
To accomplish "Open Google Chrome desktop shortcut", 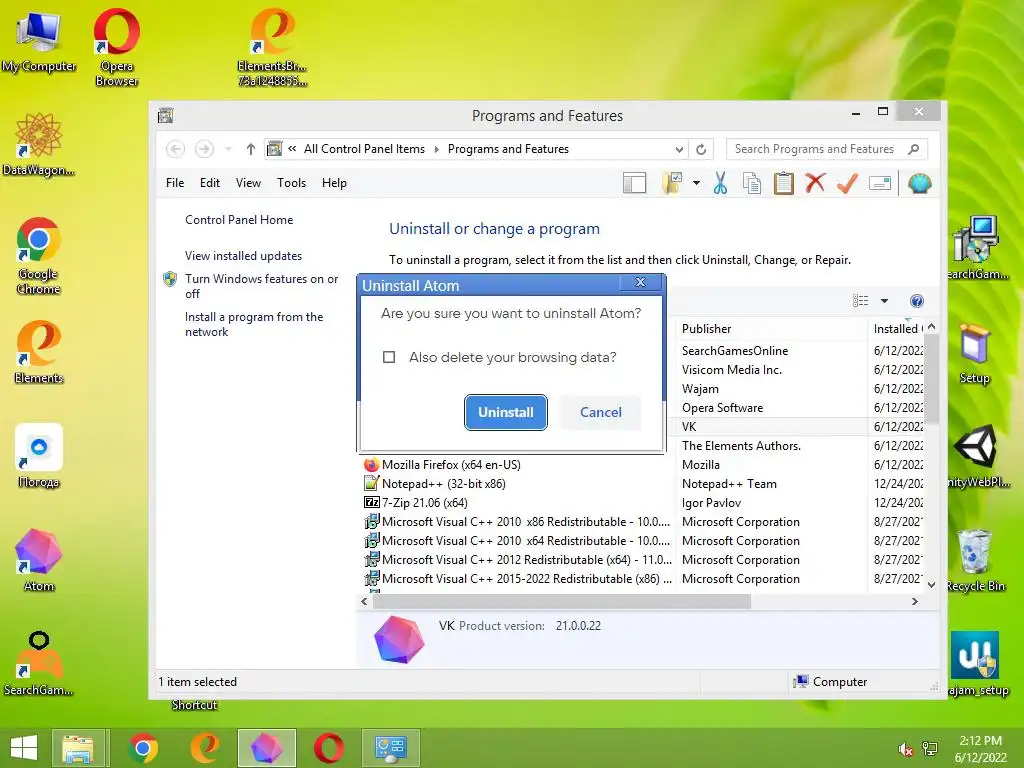I will point(39,255).
